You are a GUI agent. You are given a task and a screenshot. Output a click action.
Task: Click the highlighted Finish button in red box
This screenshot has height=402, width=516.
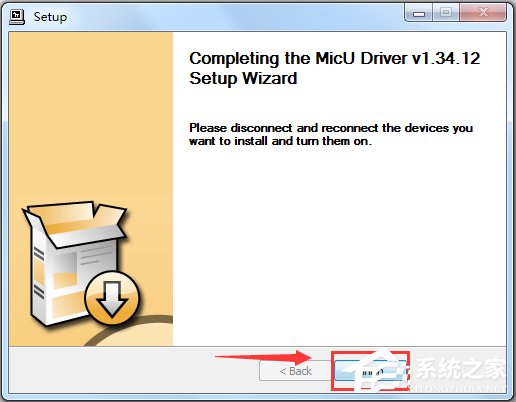click(370, 371)
